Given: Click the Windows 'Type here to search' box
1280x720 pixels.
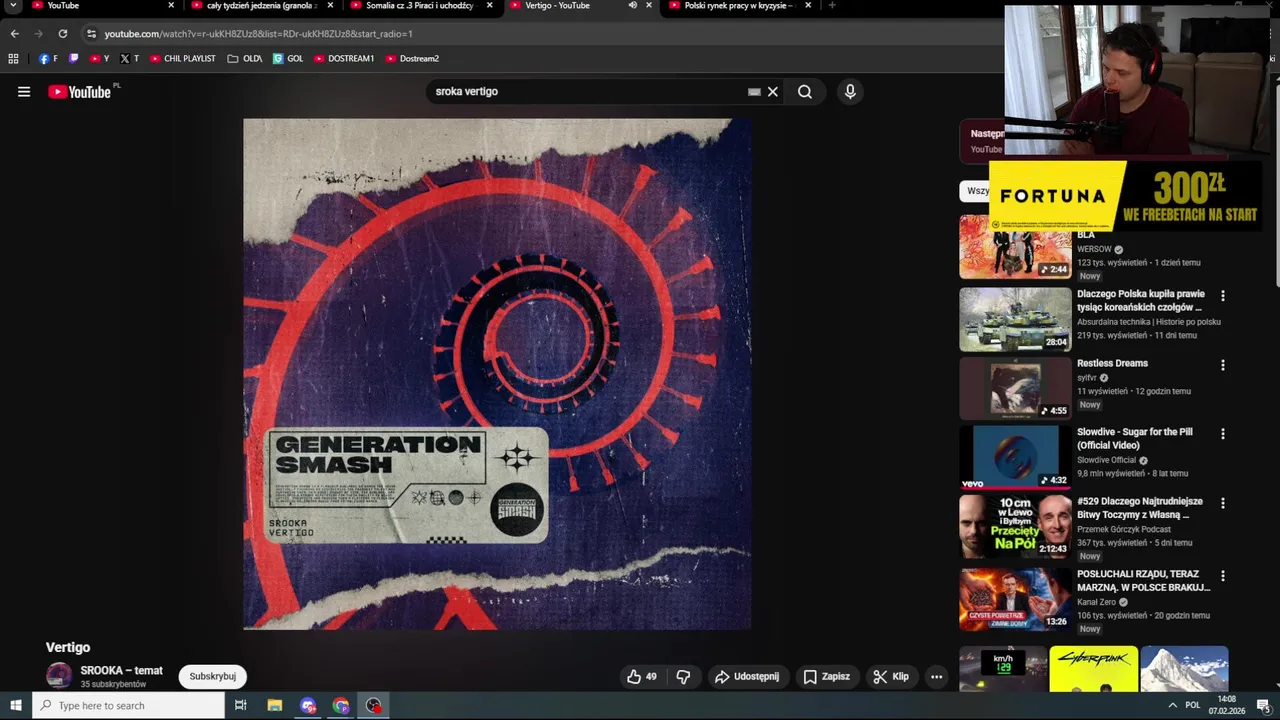Looking at the screenshot, I should point(129,706).
